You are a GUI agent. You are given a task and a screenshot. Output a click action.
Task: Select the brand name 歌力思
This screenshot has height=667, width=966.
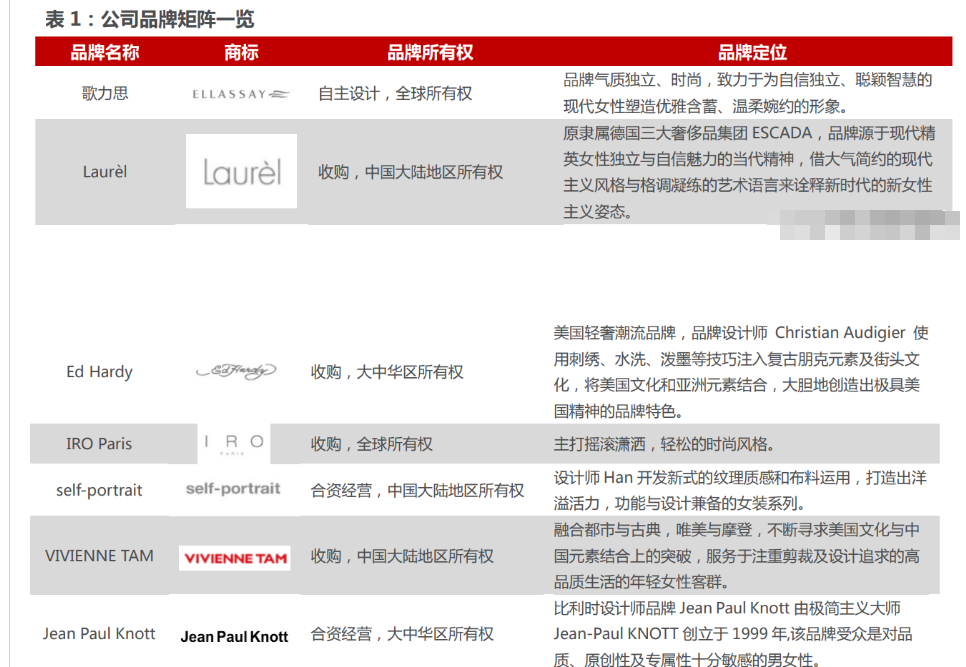point(105,93)
